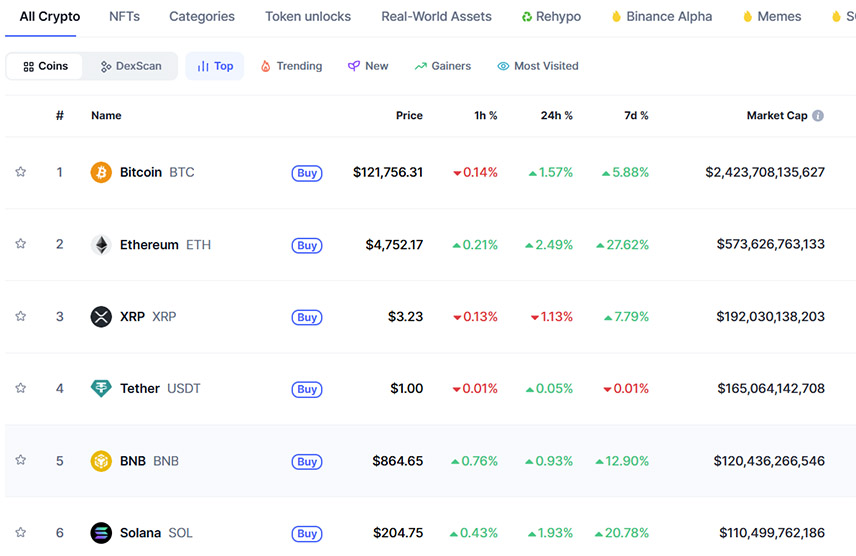
Task: Toggle the Tether watchlist star
Action: click(x=21, y=388)
